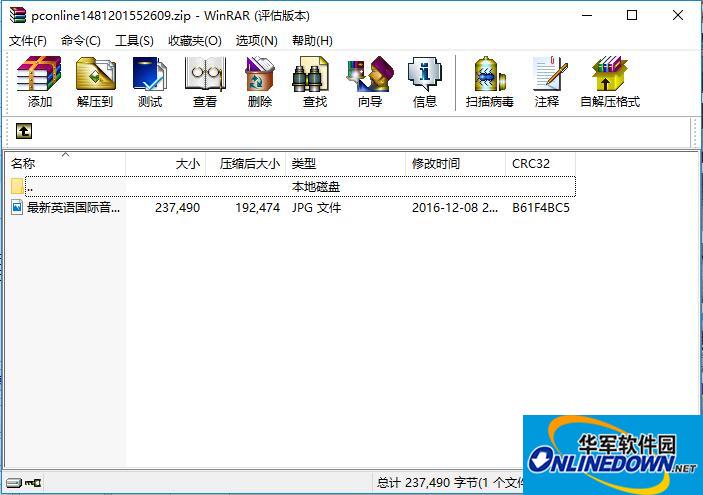Viewport: 703px width, 495px height.
Task: Click the WinRAR title bar app icon
Action: point(18,15)
